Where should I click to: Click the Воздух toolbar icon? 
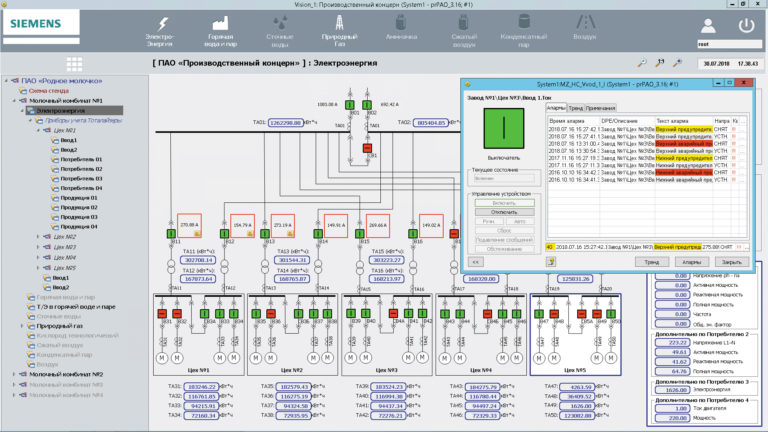585,27
